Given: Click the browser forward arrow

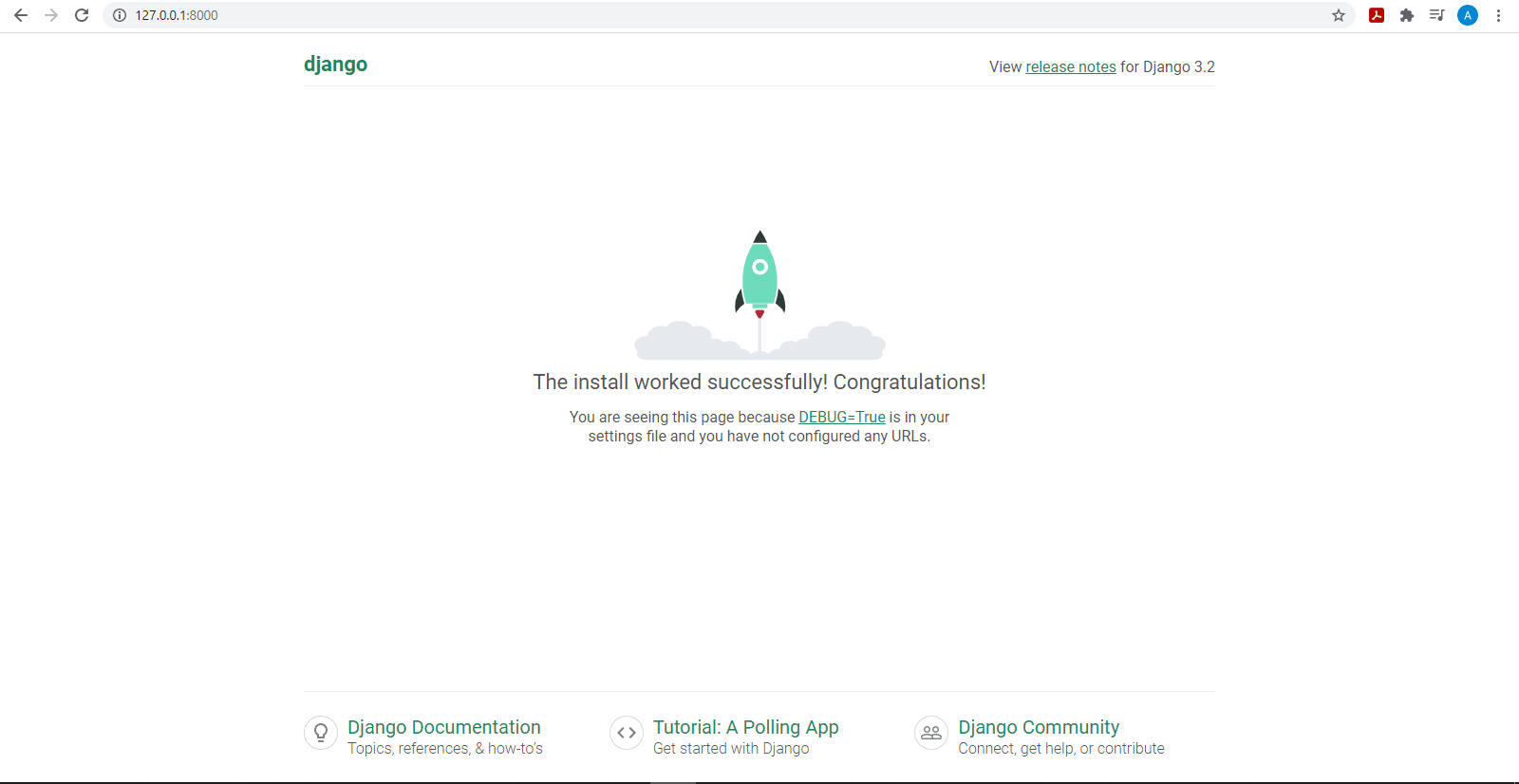Looking at the screenshot, I should click(x=51, y=15).
